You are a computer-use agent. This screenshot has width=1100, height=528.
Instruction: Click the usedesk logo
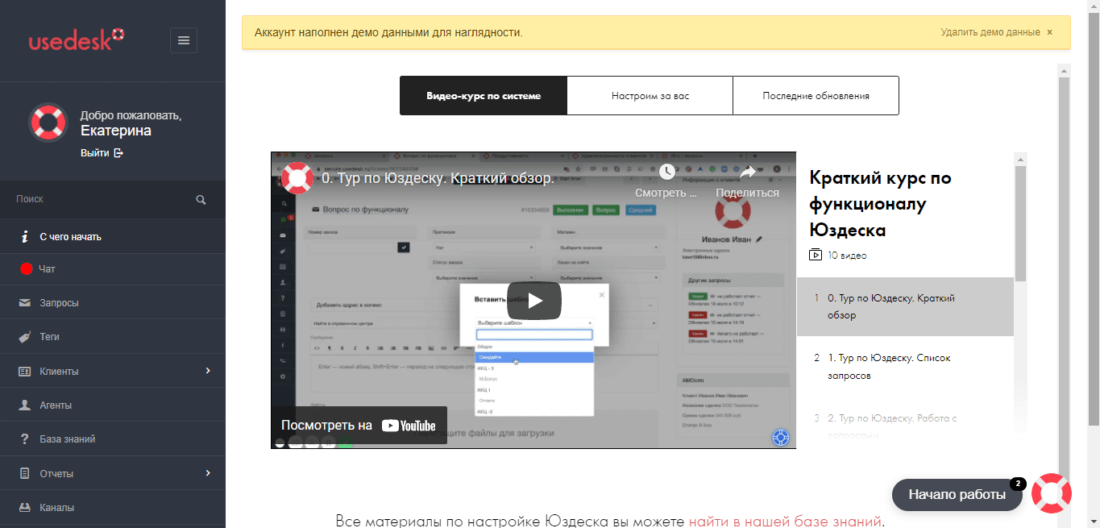pyautogui.click(x=76, y=39)
